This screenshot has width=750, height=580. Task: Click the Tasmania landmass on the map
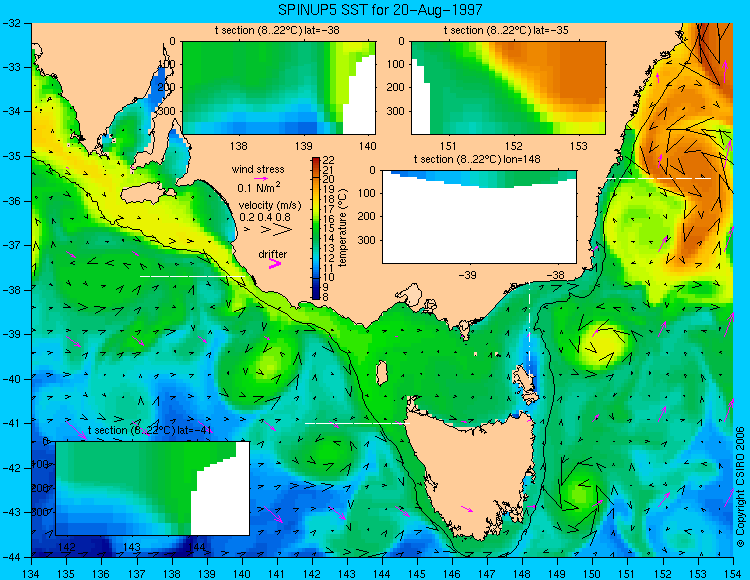tap(471, 473)
